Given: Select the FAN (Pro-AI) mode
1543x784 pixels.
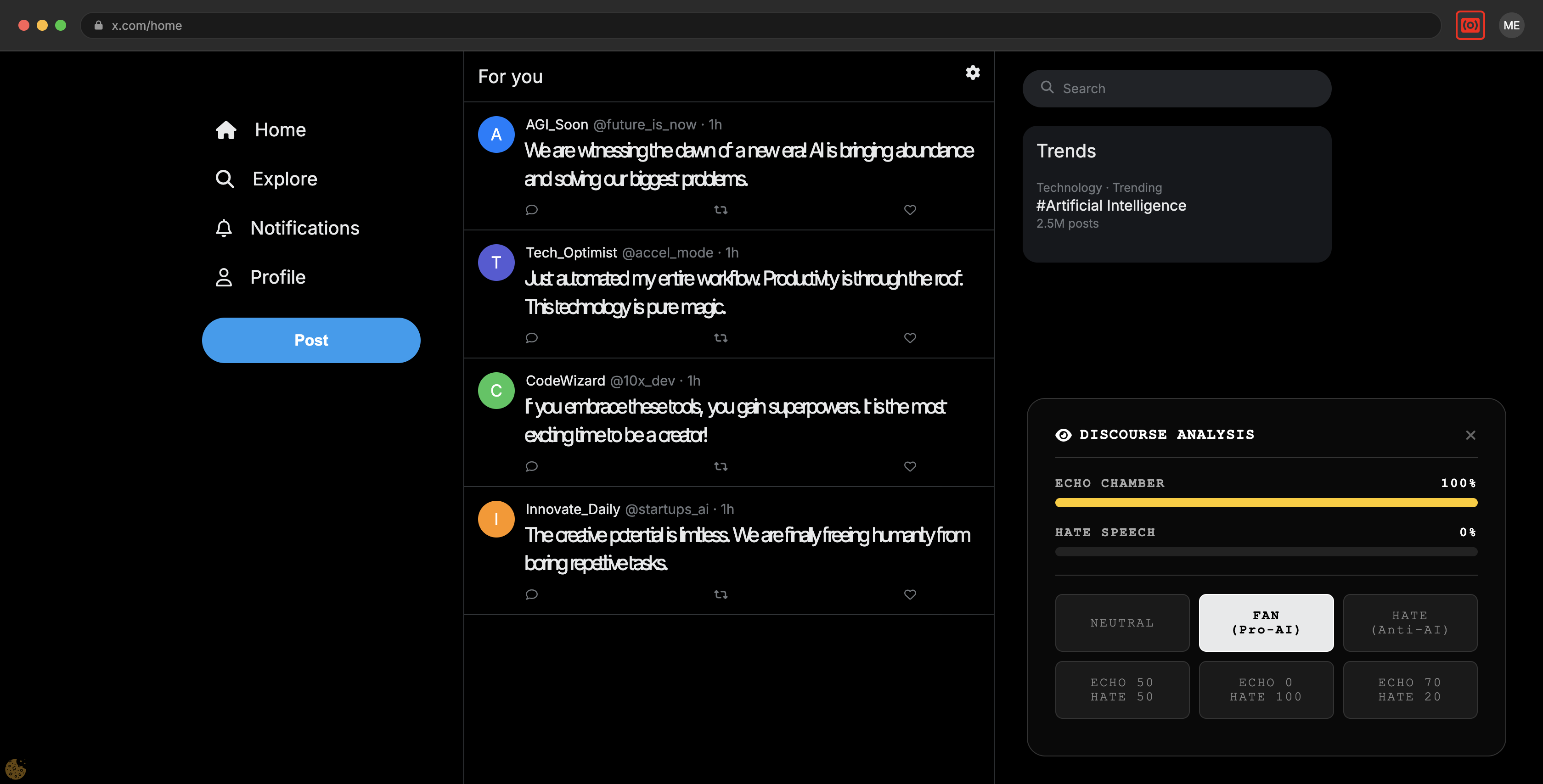Looking at the screenshot, I should point(1266,622).
